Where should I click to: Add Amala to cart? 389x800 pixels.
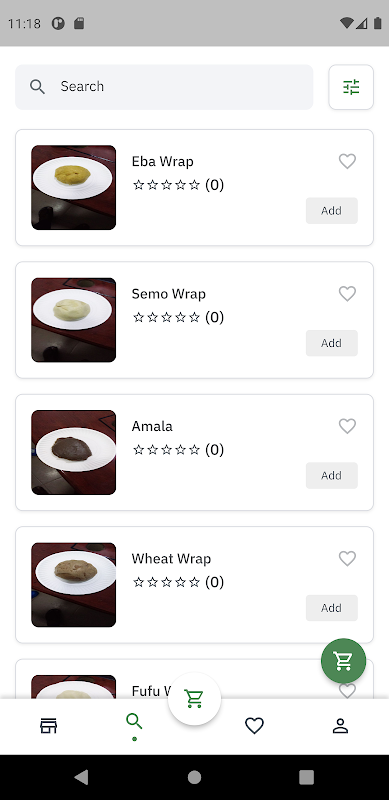331,476
